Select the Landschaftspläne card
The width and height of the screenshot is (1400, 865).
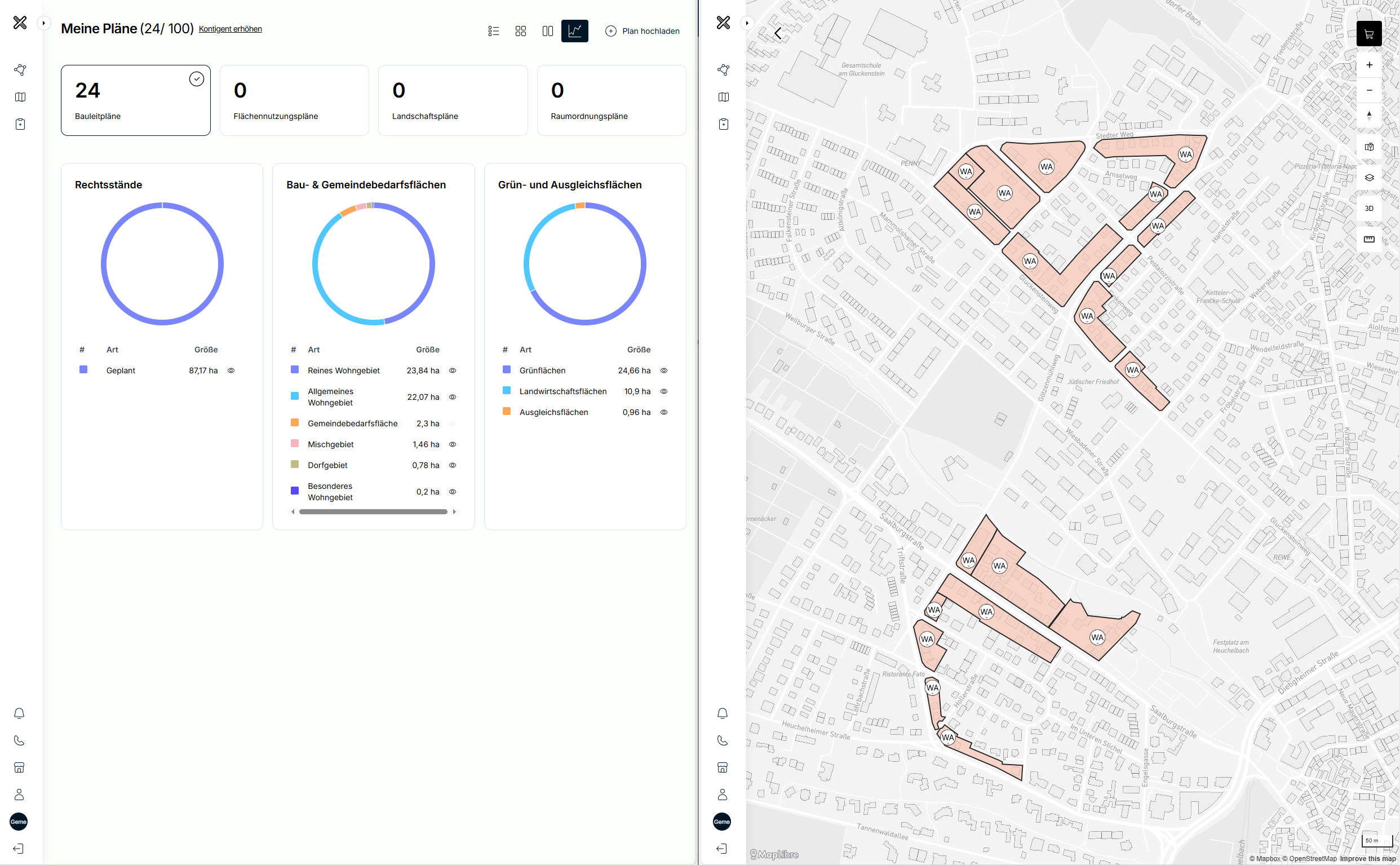(452, 100)
